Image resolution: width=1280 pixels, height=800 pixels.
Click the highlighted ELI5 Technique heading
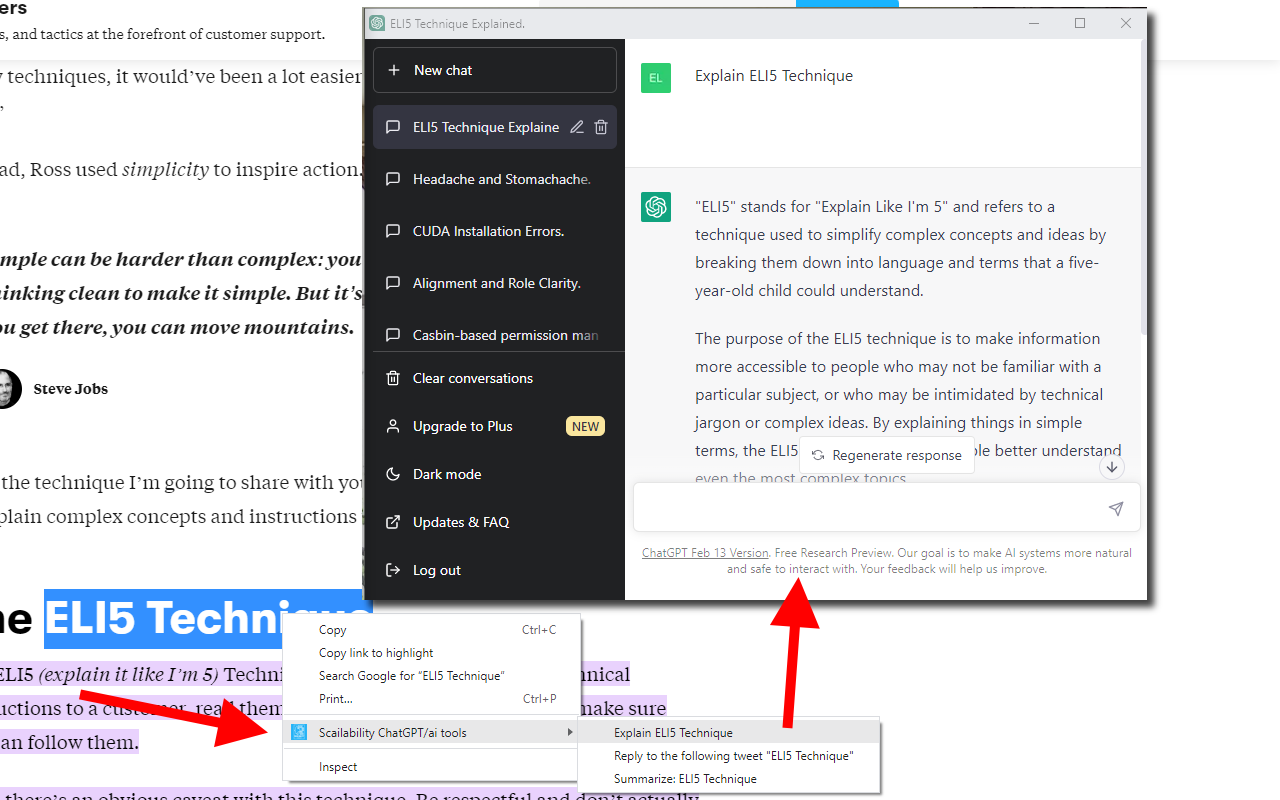coord(207,619)
